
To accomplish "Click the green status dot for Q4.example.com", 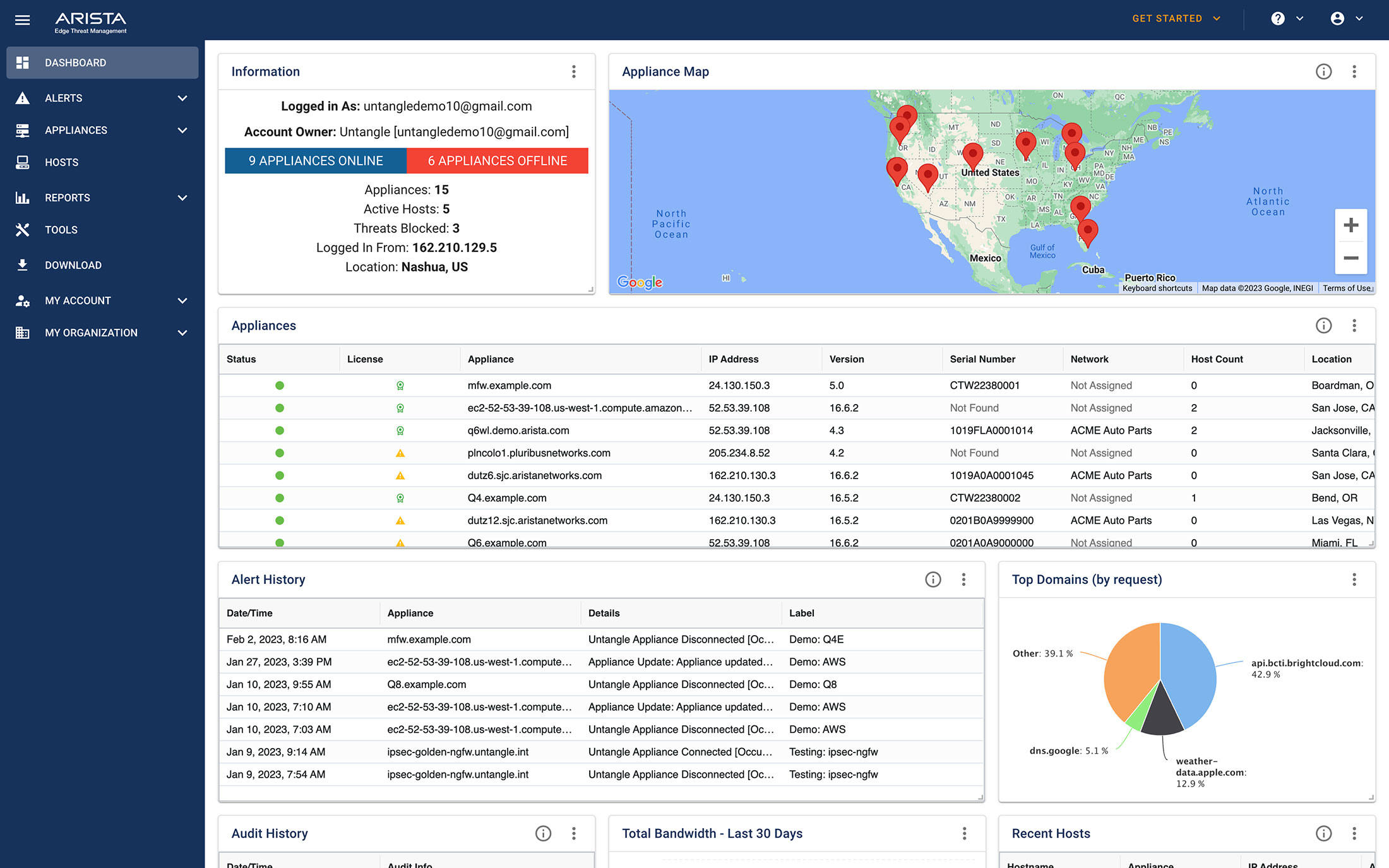I will pos(280,498).
